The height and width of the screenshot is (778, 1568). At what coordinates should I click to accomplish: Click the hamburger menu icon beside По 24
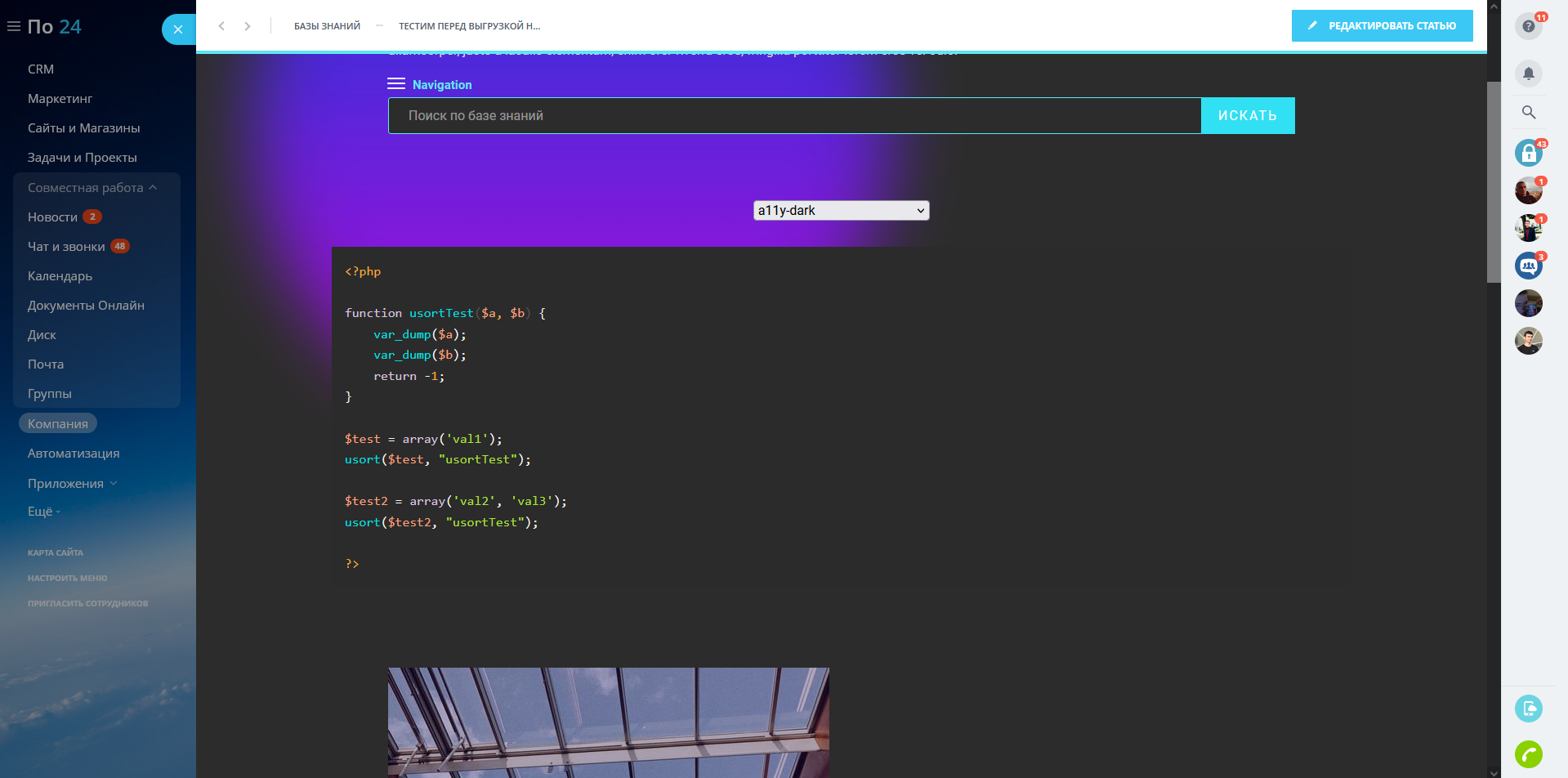click(x=14, y=27)
